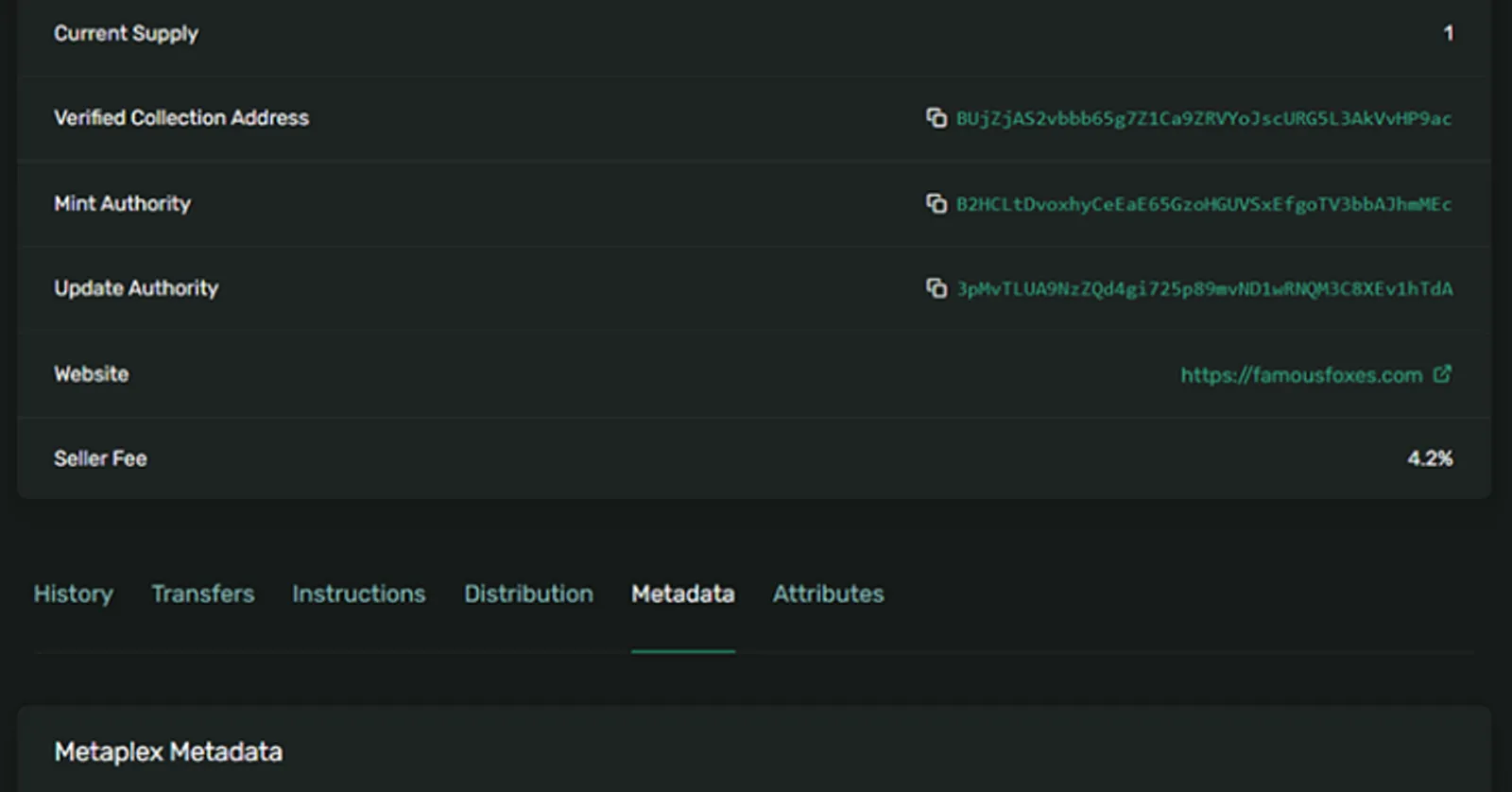The width and height of the screenshot is (1512, 792).
Task: Click the Seller Fee value 4.2%
Action: 1430,458
